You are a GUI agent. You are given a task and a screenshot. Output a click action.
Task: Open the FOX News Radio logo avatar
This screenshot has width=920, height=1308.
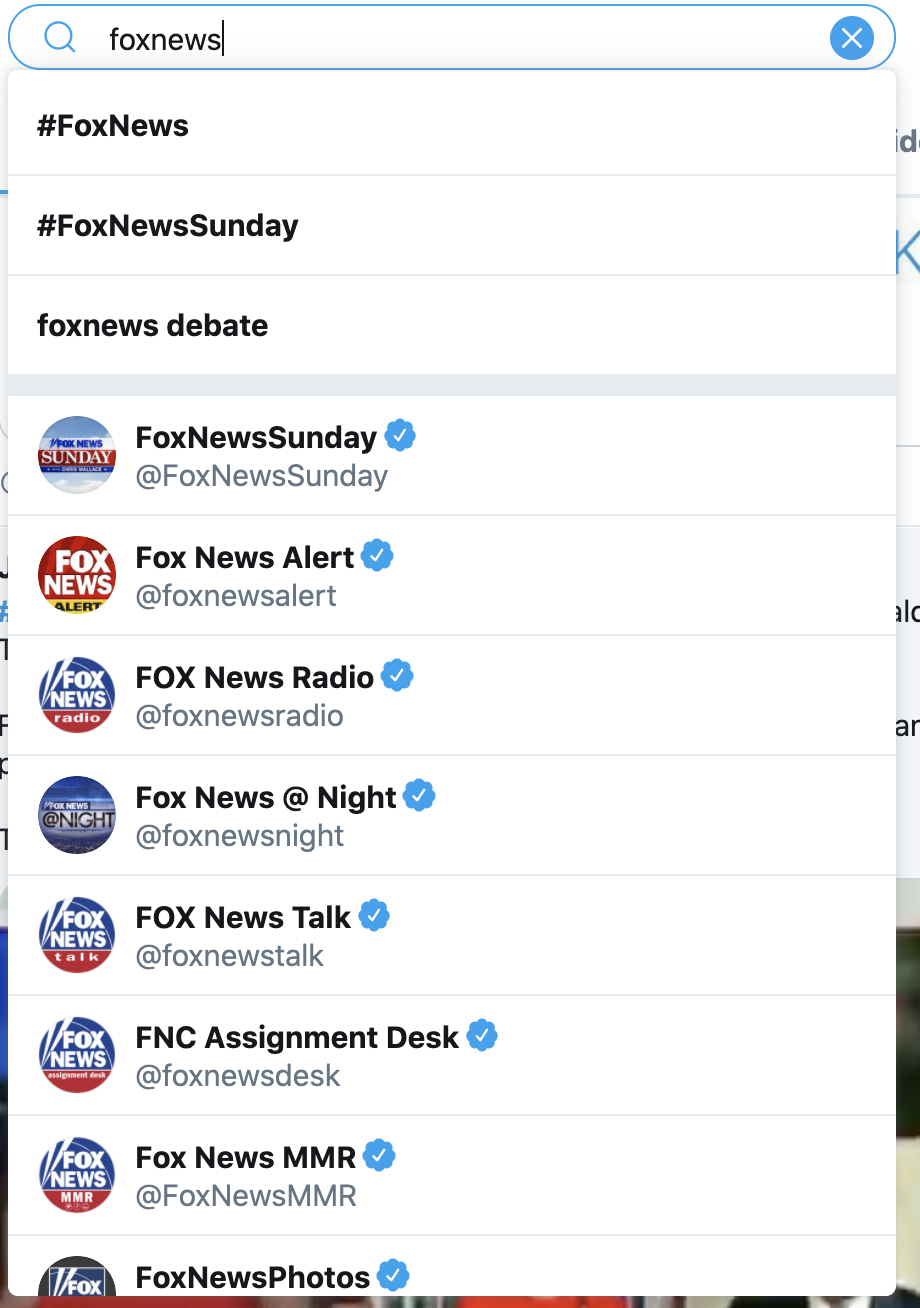77,695
